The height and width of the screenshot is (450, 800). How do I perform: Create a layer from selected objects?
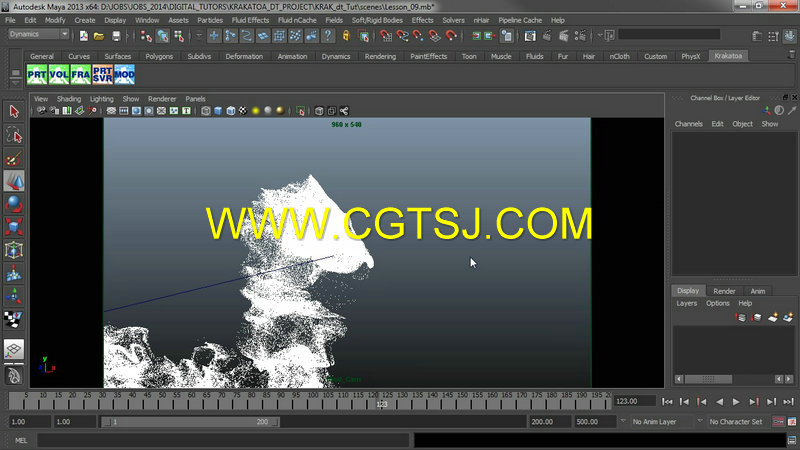click(788, 317)
